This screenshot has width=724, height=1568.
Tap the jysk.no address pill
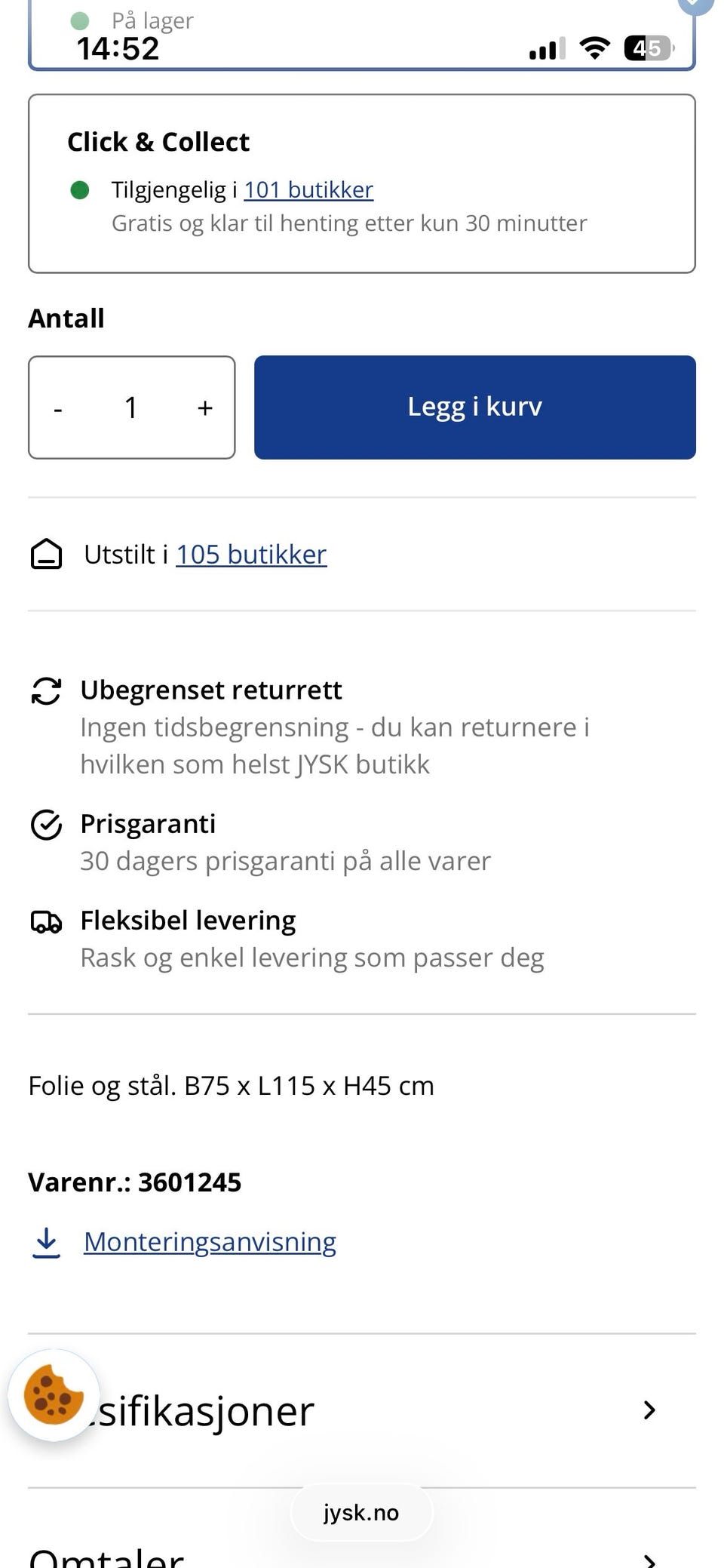pos(361,1513)
